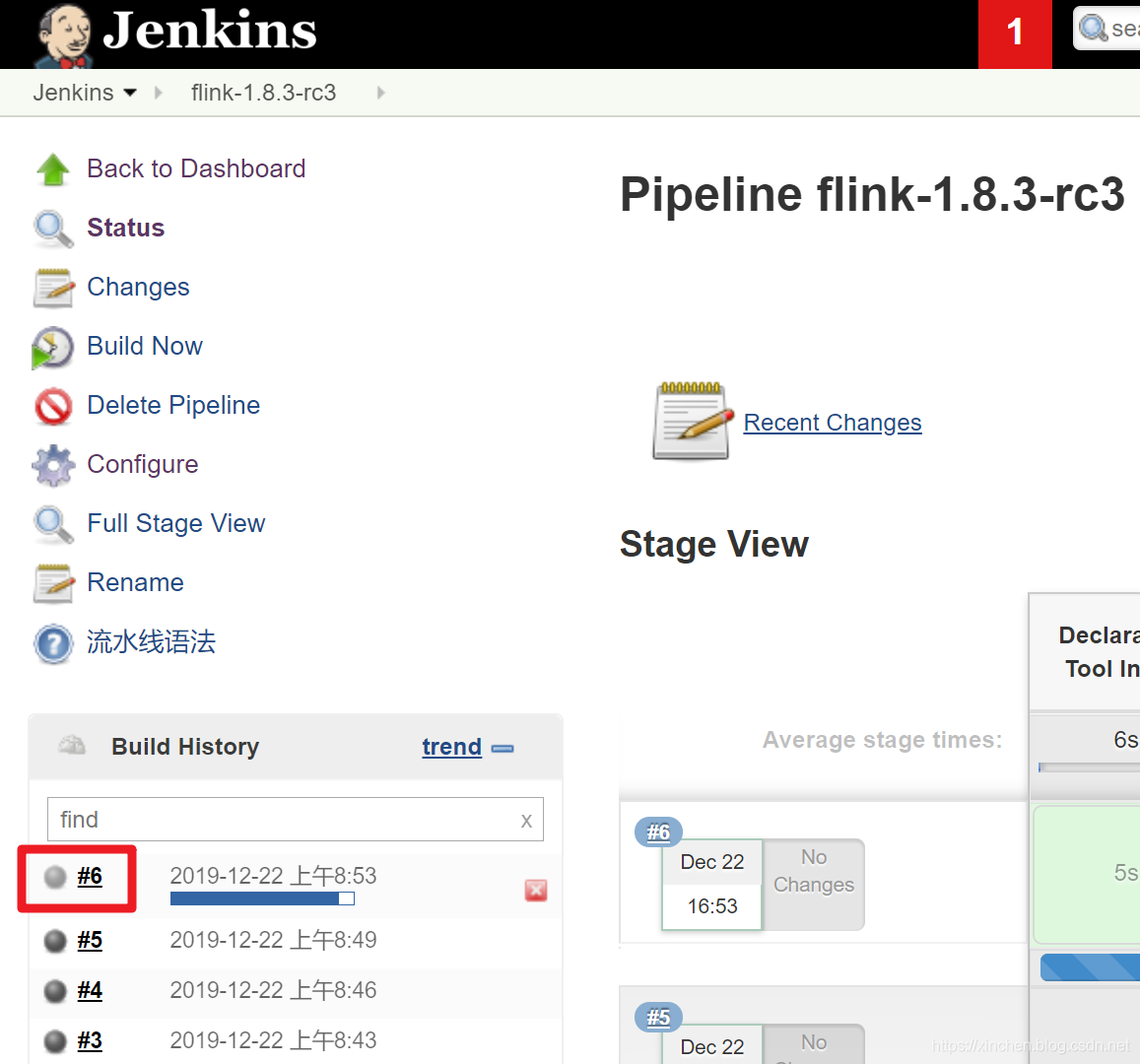Viewport: 1140px width, 1064px height.
Task: Expand the arrow after the flink-1.8.3-rc3 breadcrumb
Action: point(380,93)
